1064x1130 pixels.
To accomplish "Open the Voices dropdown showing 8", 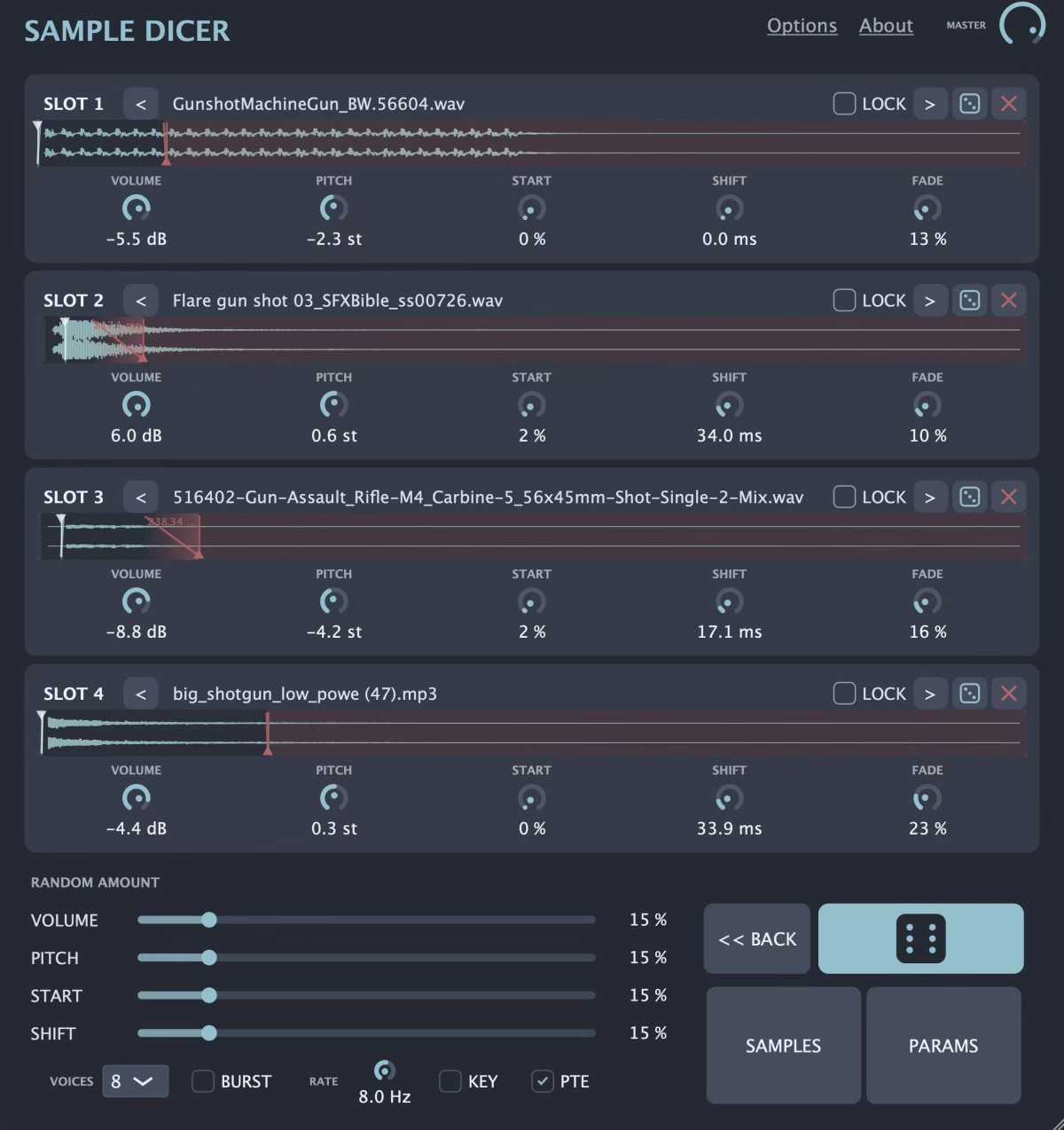I will [135, 1081].
